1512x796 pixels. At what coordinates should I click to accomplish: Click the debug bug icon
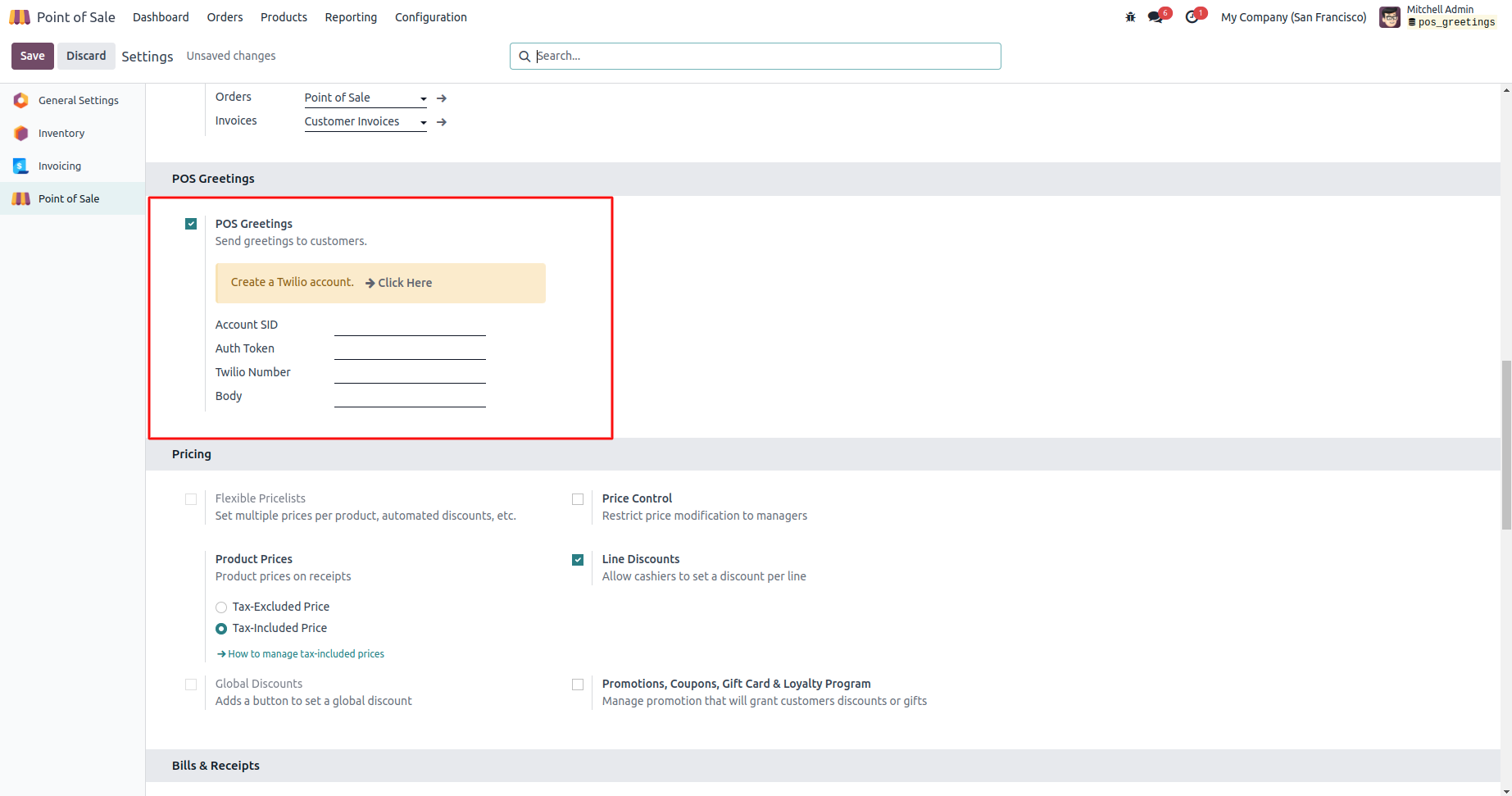tap(1130, 17)
